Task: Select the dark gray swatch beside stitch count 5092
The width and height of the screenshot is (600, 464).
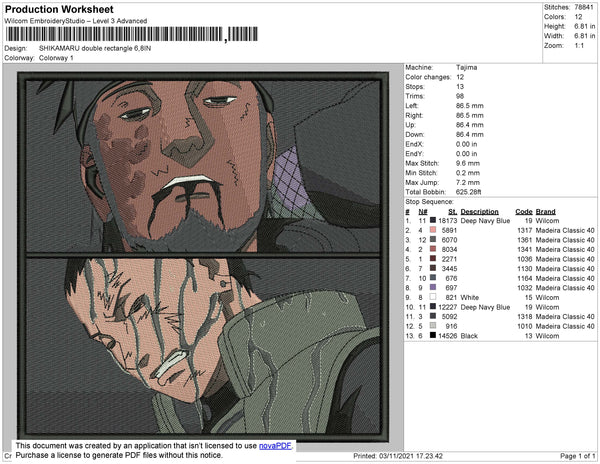Action: [x=433, y=316]
